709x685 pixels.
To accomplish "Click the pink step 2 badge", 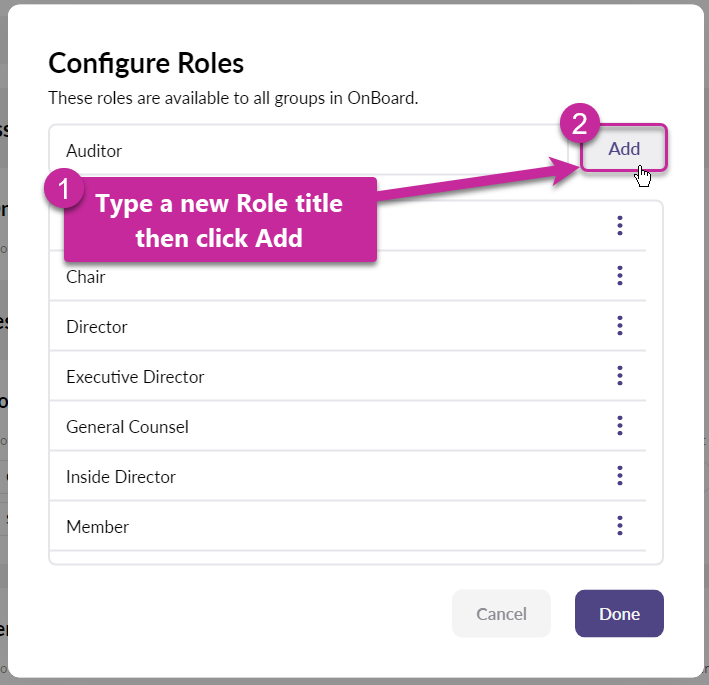I will click(579, 126).
